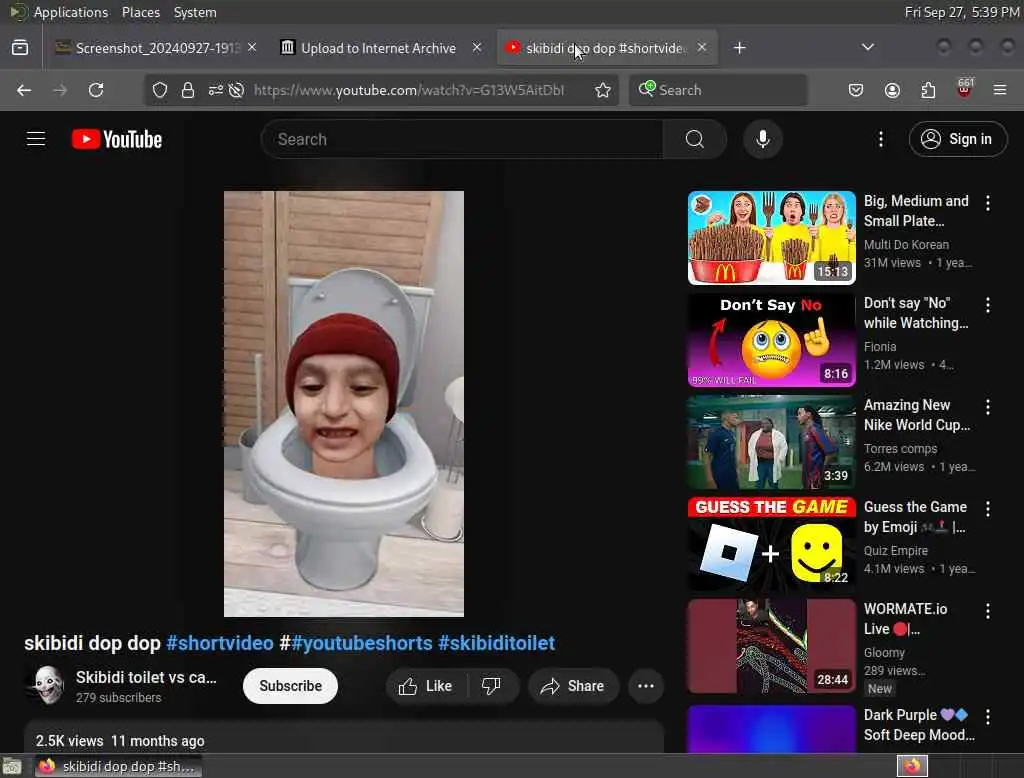
Task: Open options for Amazing New Nike video
Action: tap(988, 407)
